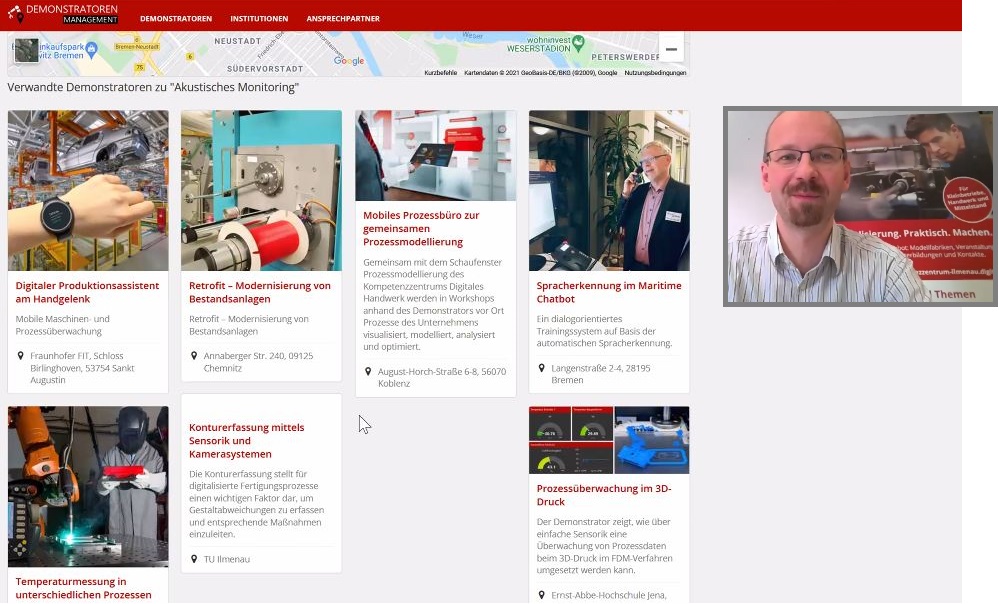The image size is (999, 604).
Task: Click the Demonstratoren Management logo
Action: tap(62, 14)
